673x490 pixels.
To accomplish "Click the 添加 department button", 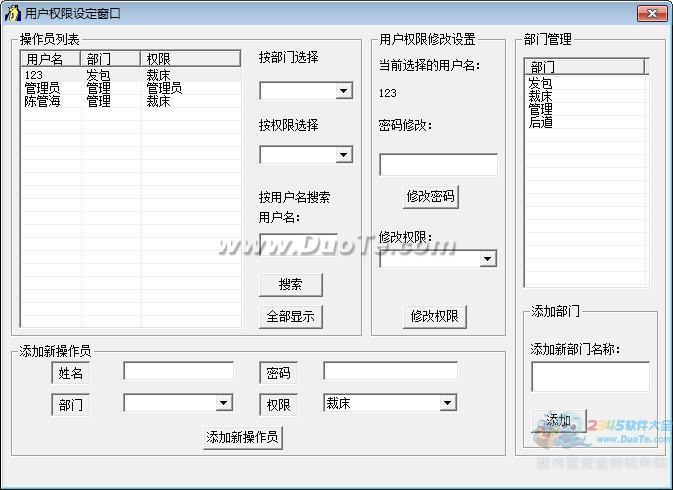I will pos(557,420).
